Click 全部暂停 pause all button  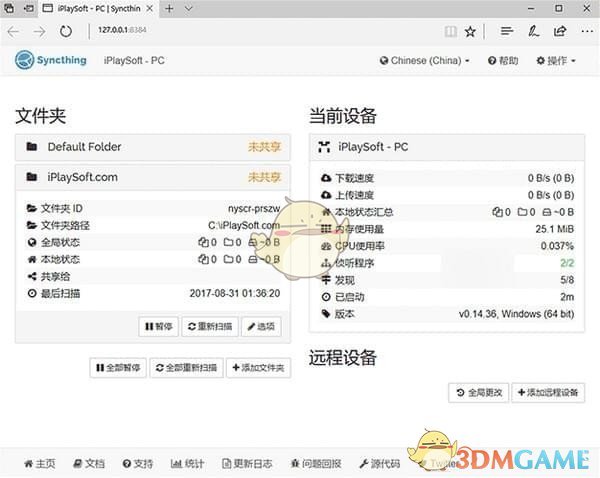[118, 368]
